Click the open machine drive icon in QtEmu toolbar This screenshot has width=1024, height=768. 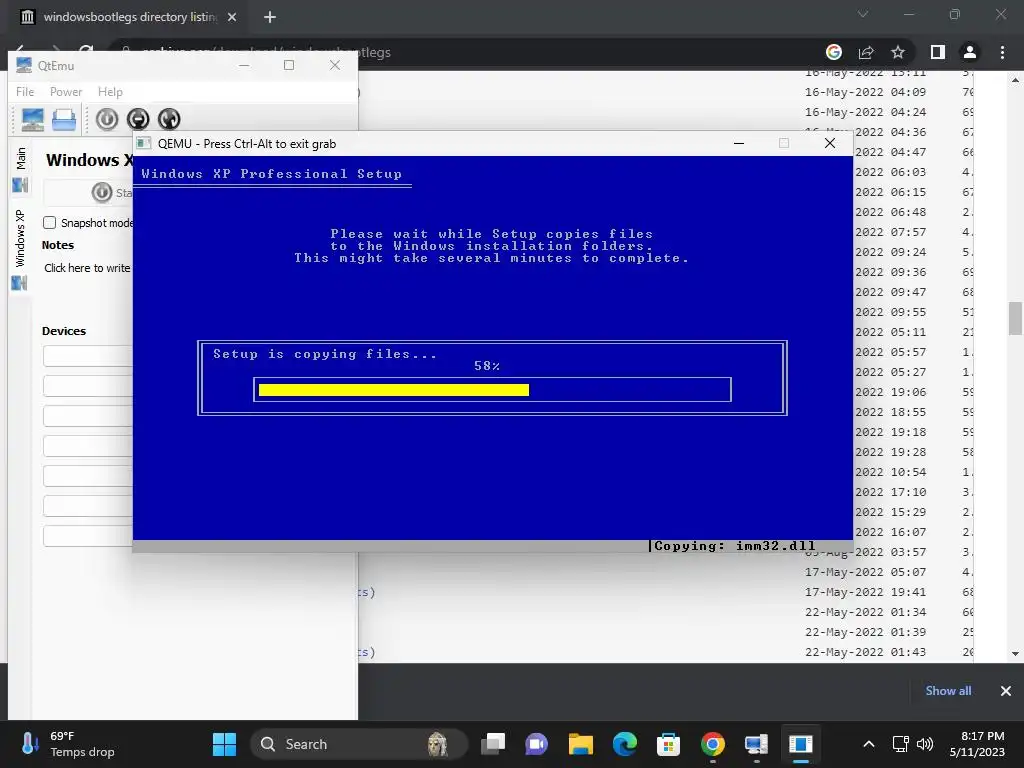click(64, 120)
